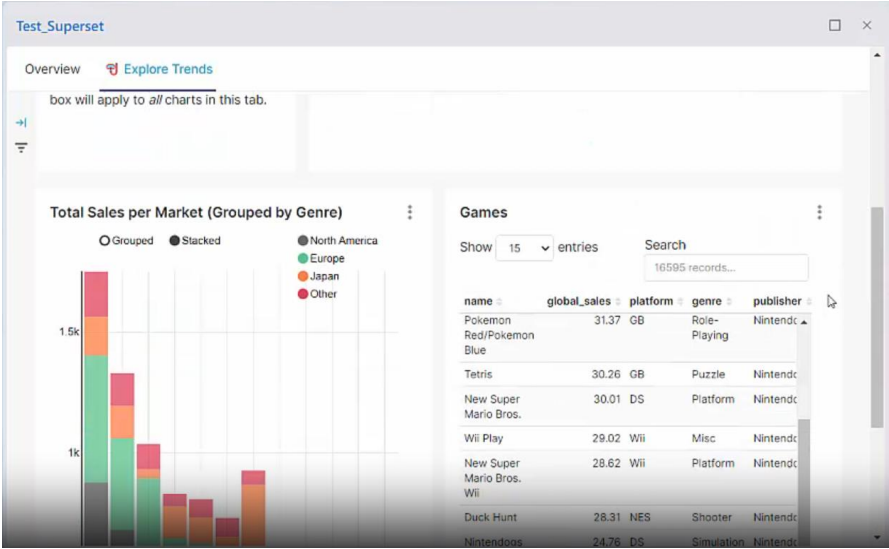
Task: Click the Shooter genre cell
Action: pyautogui.click(x=712, y=517)
